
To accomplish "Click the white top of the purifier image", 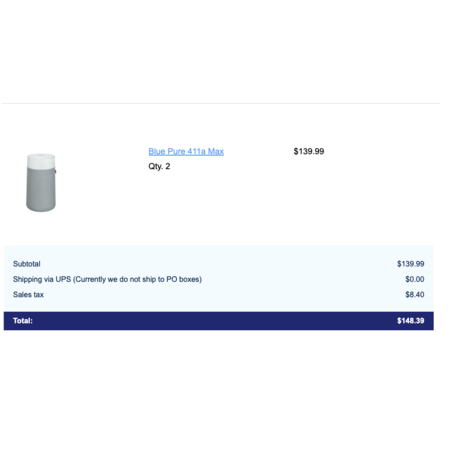I will [41, 160].
